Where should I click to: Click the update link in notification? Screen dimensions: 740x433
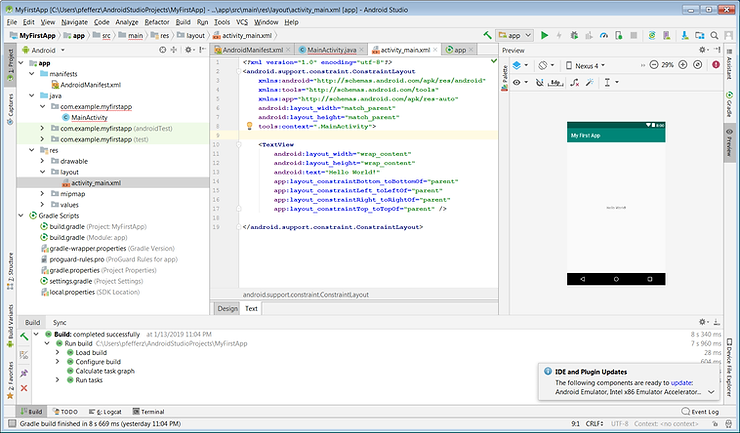click(x=681, y=382)
